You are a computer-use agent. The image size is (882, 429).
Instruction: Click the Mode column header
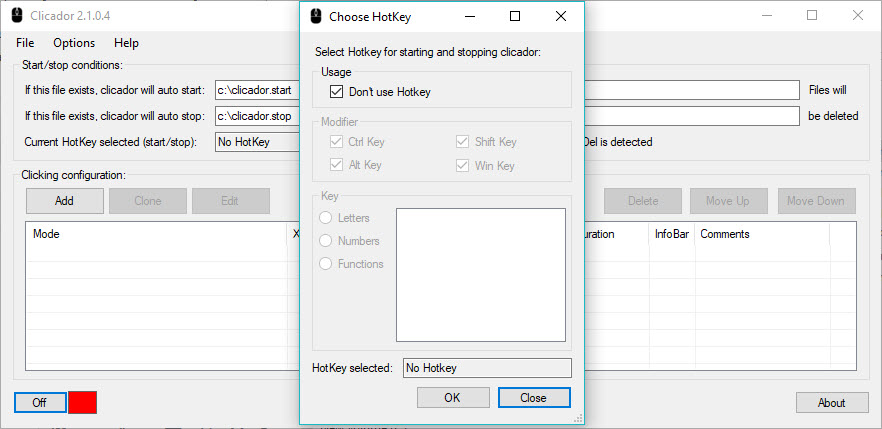[x=157, y=234]
